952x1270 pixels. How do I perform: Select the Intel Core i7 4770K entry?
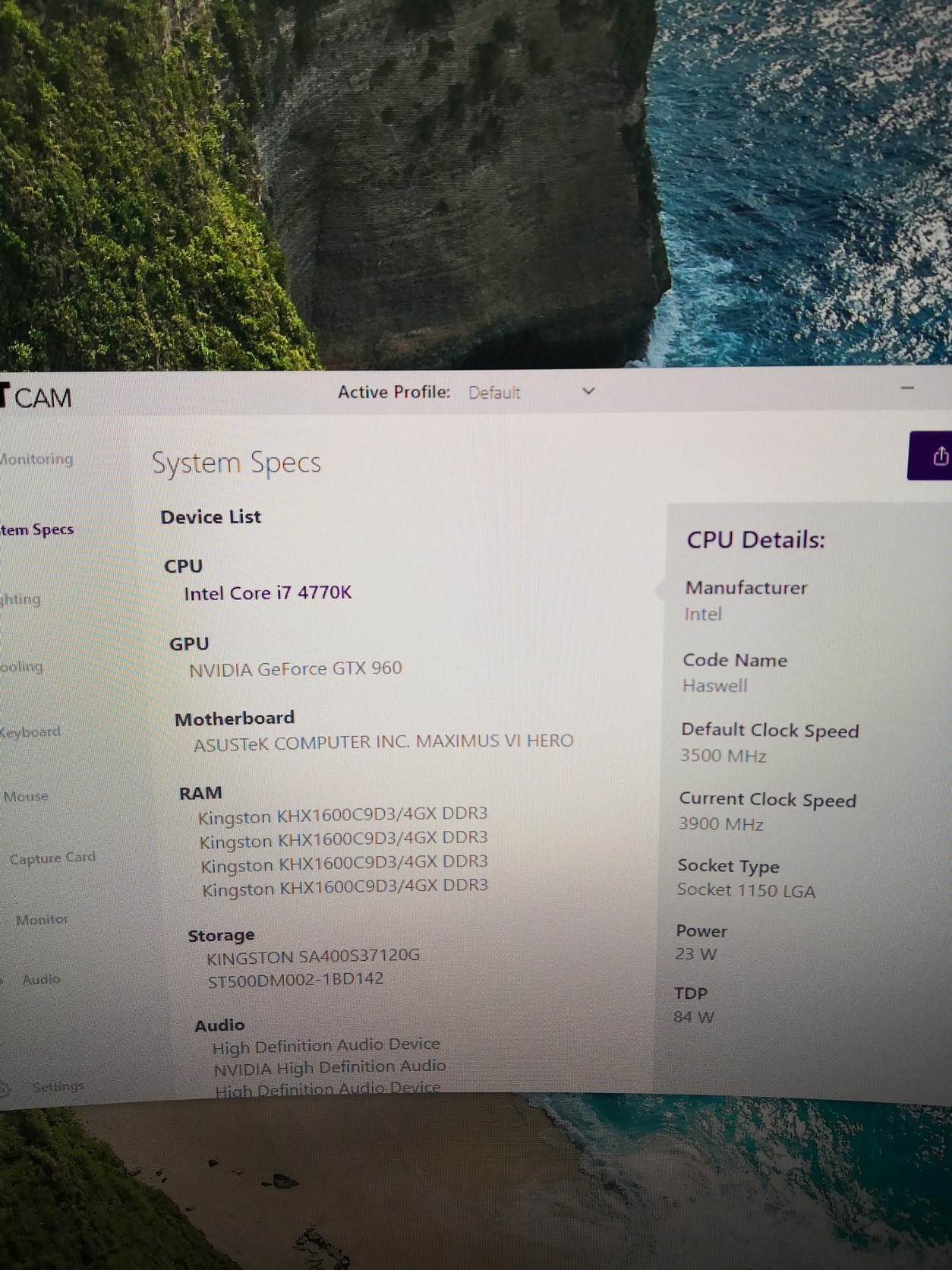click(x=268, y=592)
